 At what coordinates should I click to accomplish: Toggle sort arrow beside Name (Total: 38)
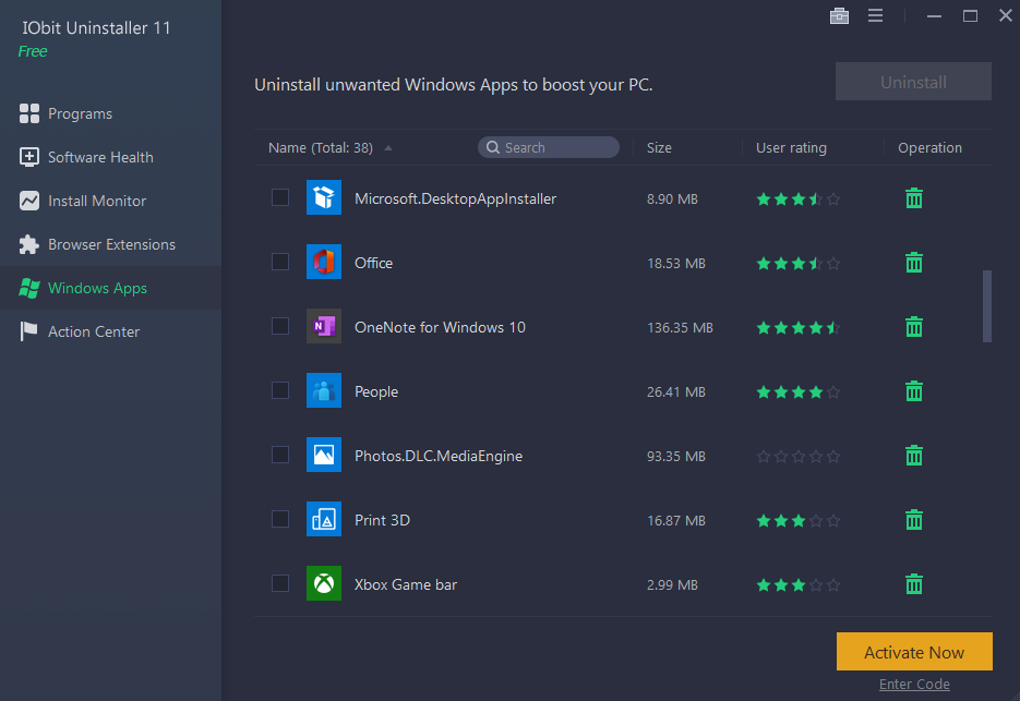pyautogui.click(x=388, y=148)
